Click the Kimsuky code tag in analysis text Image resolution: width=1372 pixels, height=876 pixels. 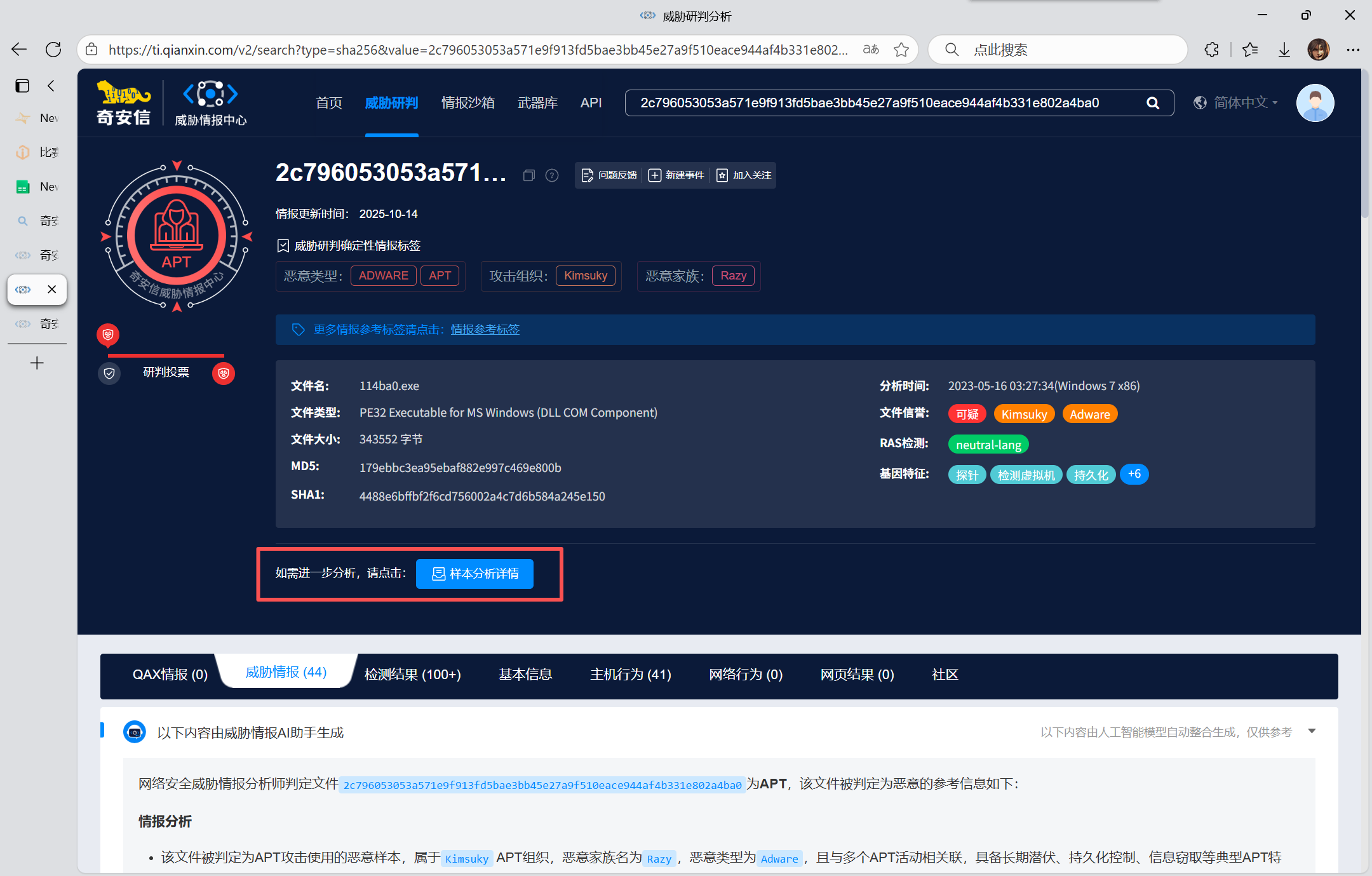[467, 859]
